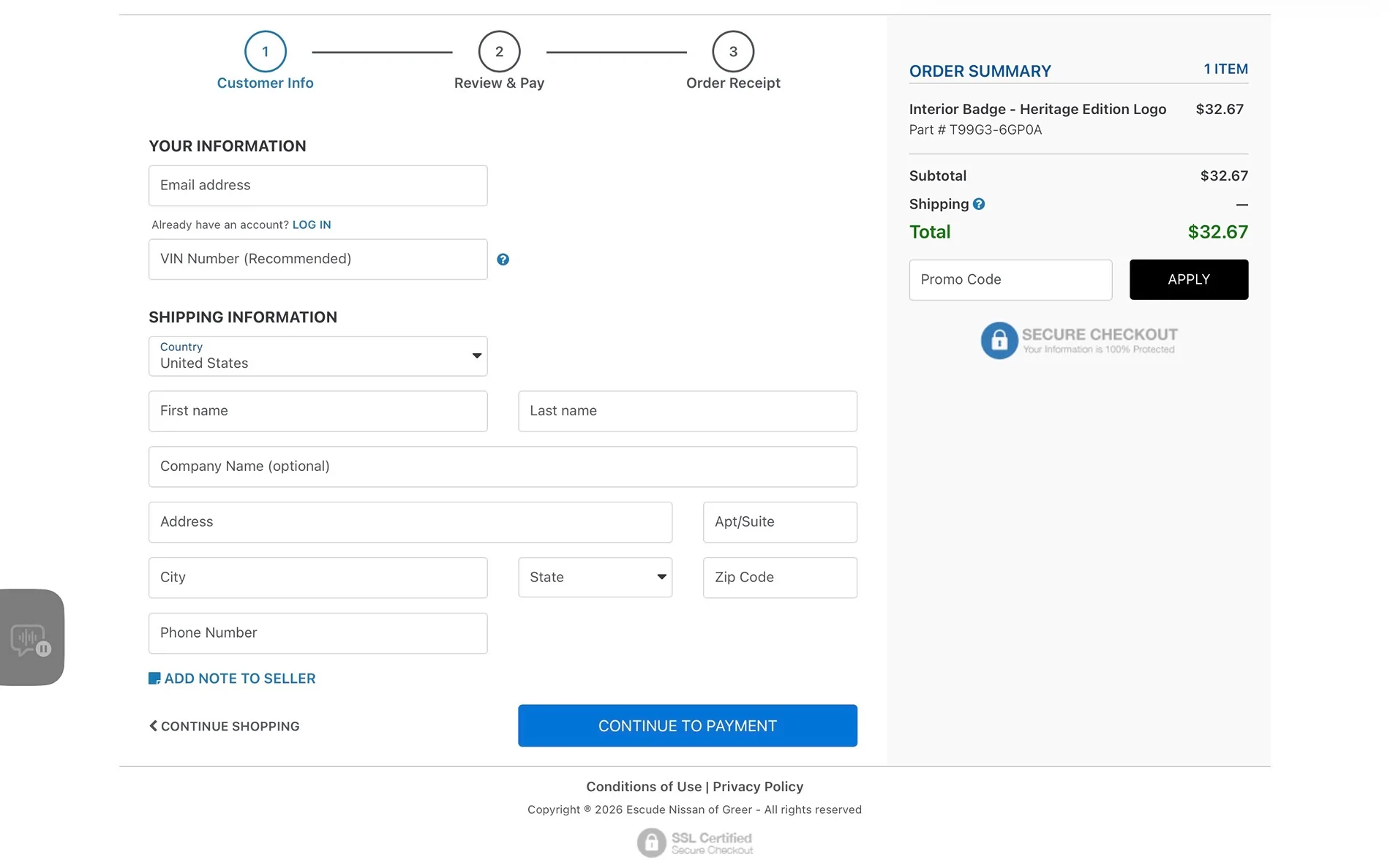Viewport: 1390px width, 868px height.
Task: Expand the State dropdown
Action: coord(595,578)
